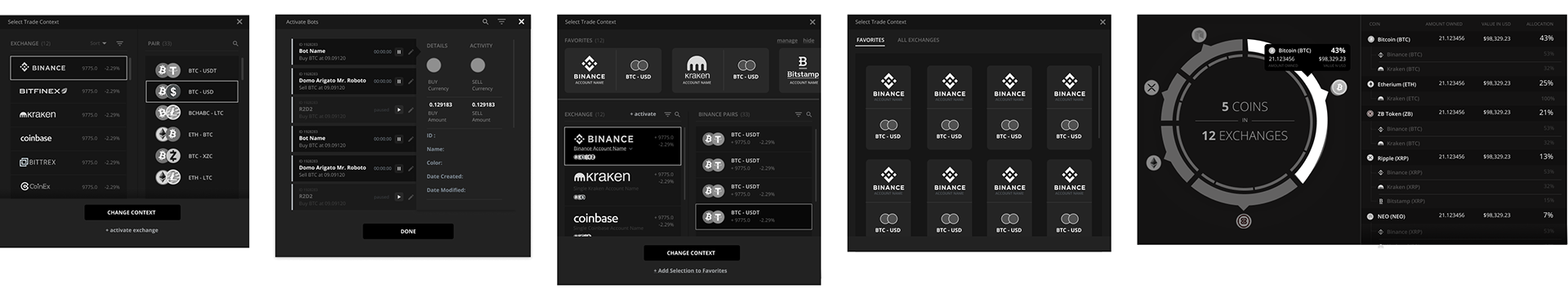Click Ethereum icon on the donut chart
Screen dimensions: 1568x302
click(1154, 162)
